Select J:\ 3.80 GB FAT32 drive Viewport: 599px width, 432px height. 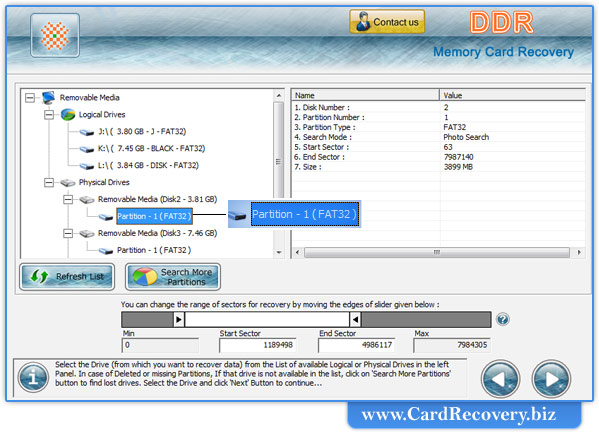(x=142, y=131)
